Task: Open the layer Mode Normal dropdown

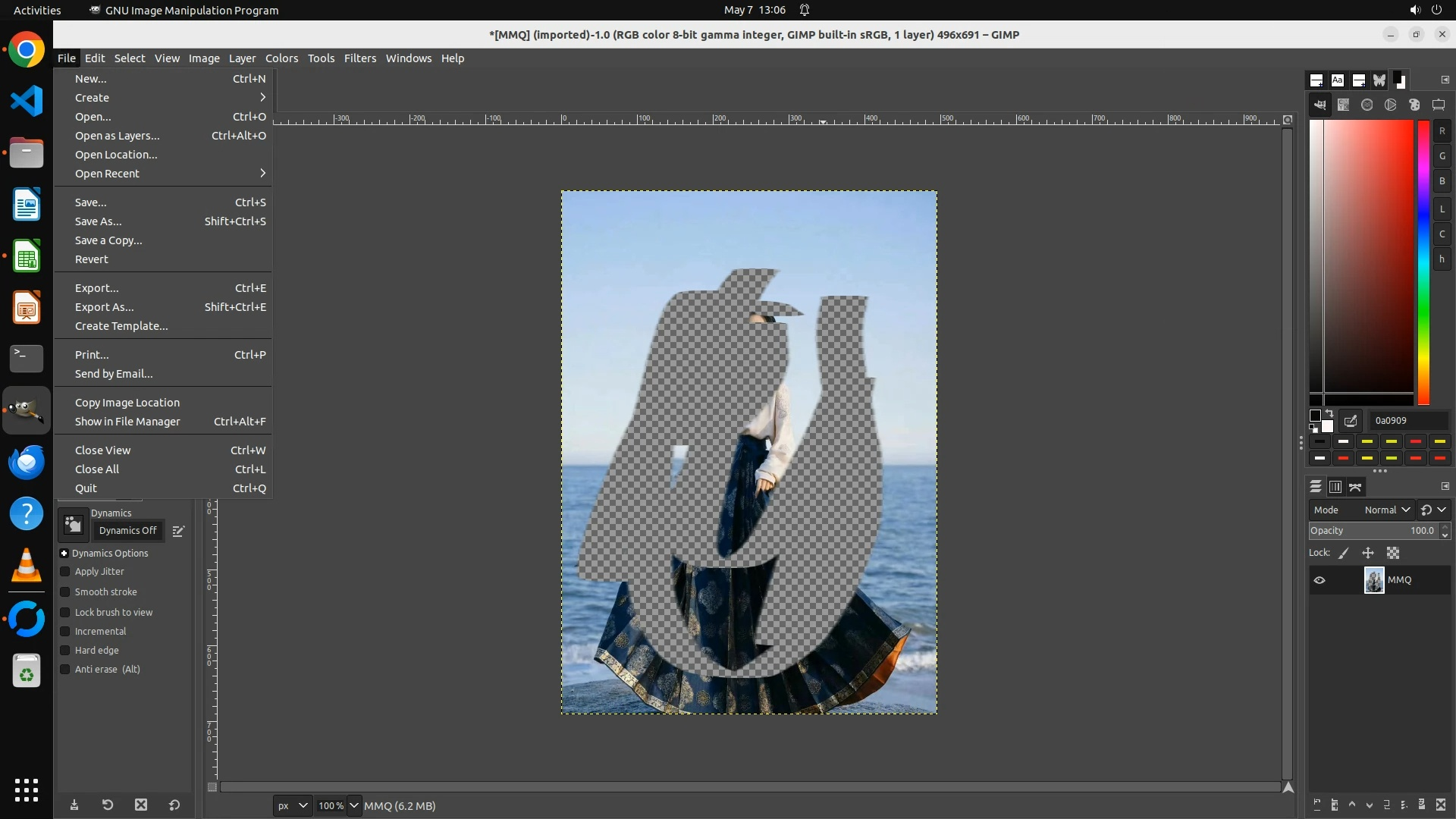Action: click(x=1386, y=510)
